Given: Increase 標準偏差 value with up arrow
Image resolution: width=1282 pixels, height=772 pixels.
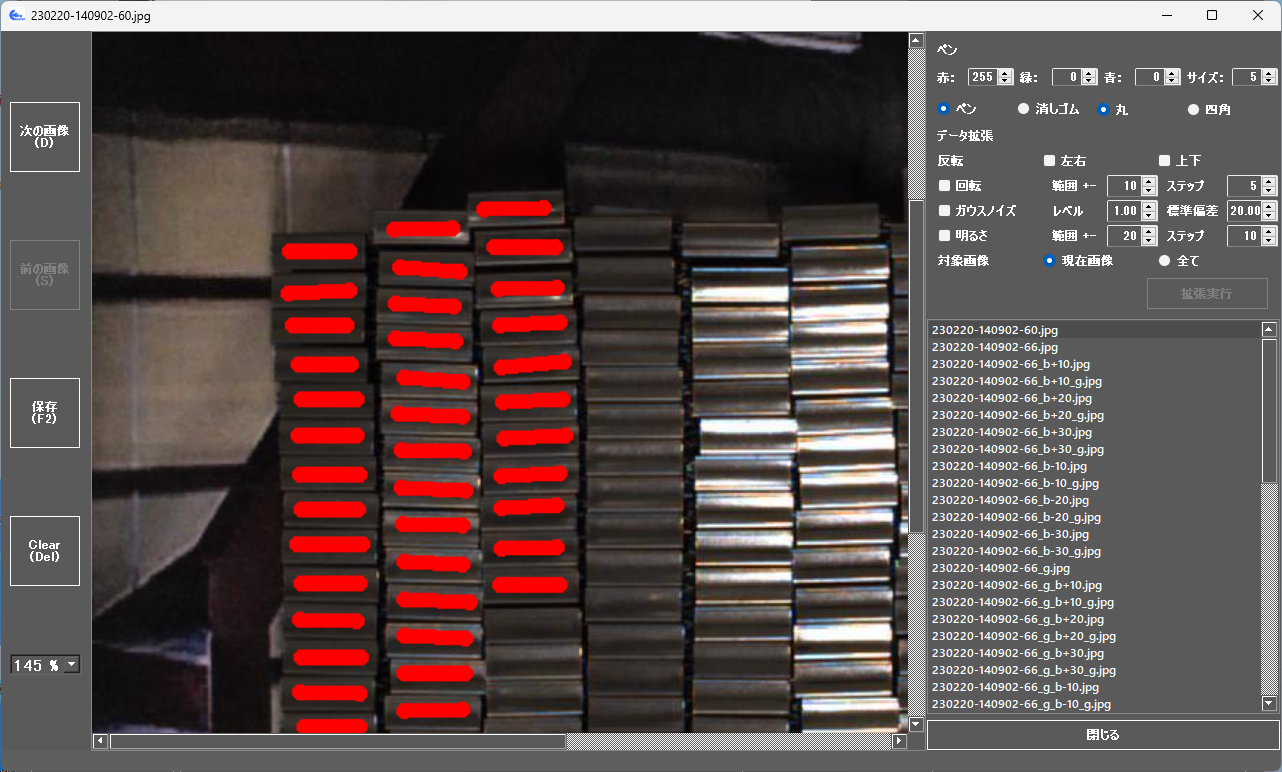Looking at the screenshot, I should pos(1270,206).
